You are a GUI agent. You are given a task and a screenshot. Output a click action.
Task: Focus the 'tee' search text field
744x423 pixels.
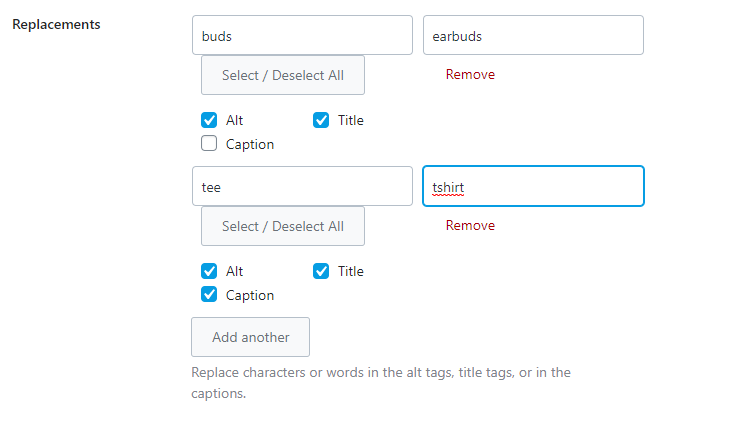tap(302, 186)
